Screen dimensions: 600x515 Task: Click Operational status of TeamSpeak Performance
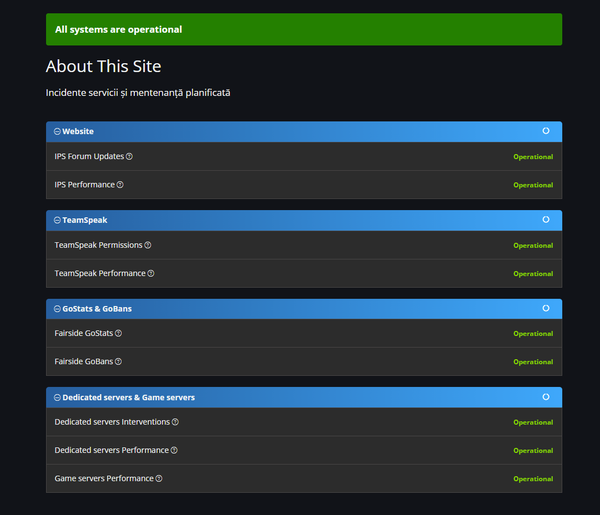click(x=533, y=274)
